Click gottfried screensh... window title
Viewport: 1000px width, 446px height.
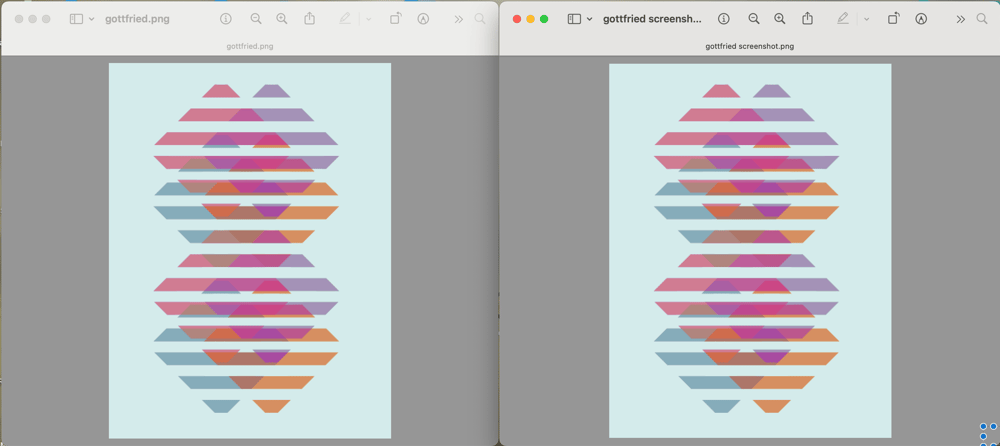652,19
